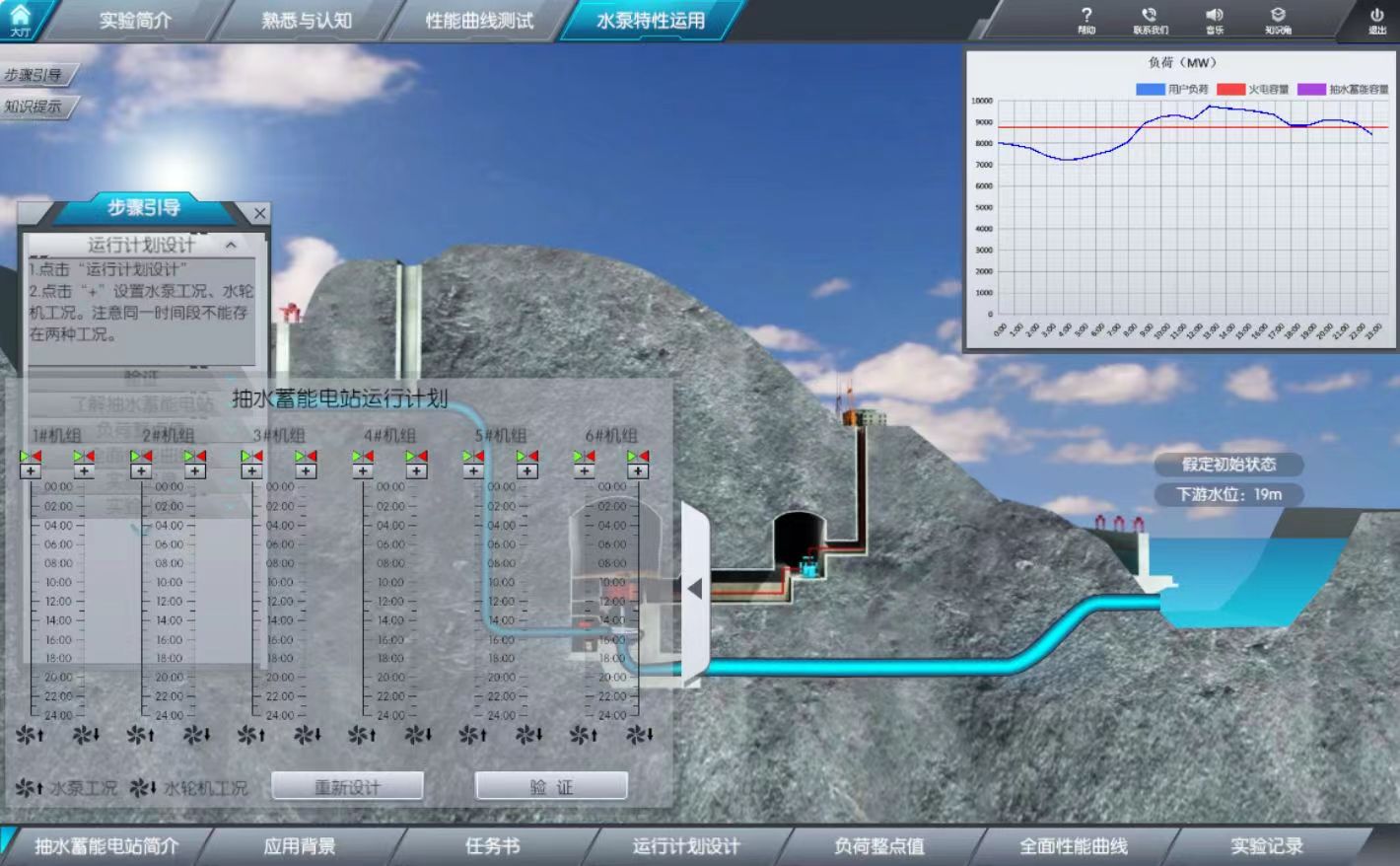
Task: Click the 退出 power icon
Action: coord(1376,20)
